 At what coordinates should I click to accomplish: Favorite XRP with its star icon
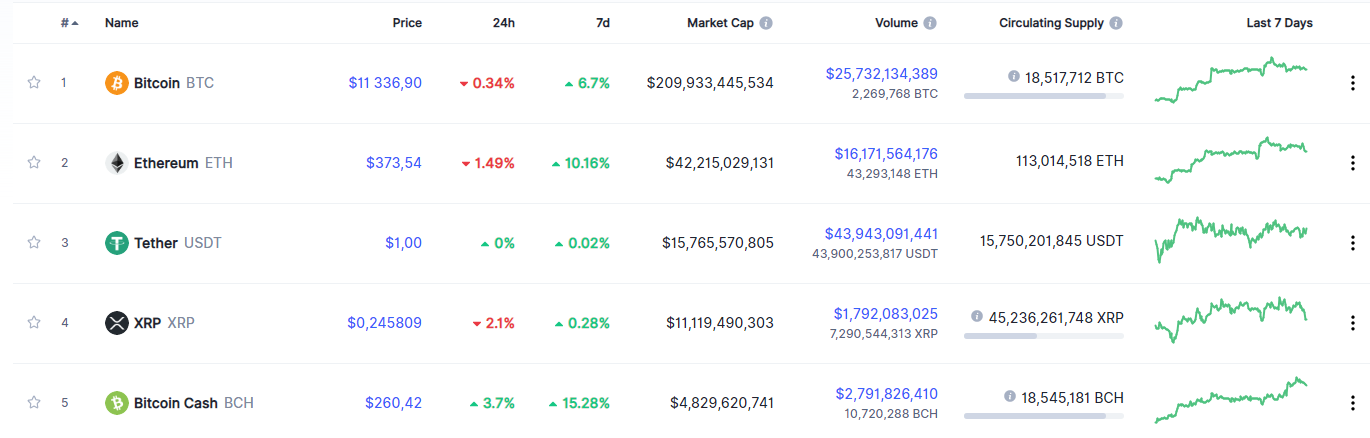point(34,323)
